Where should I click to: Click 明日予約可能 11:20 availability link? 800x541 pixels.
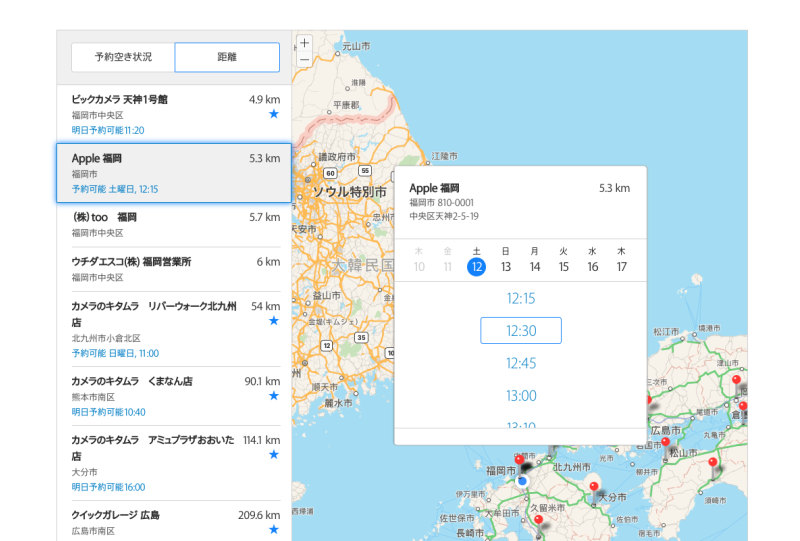click(x=108, y=130)
